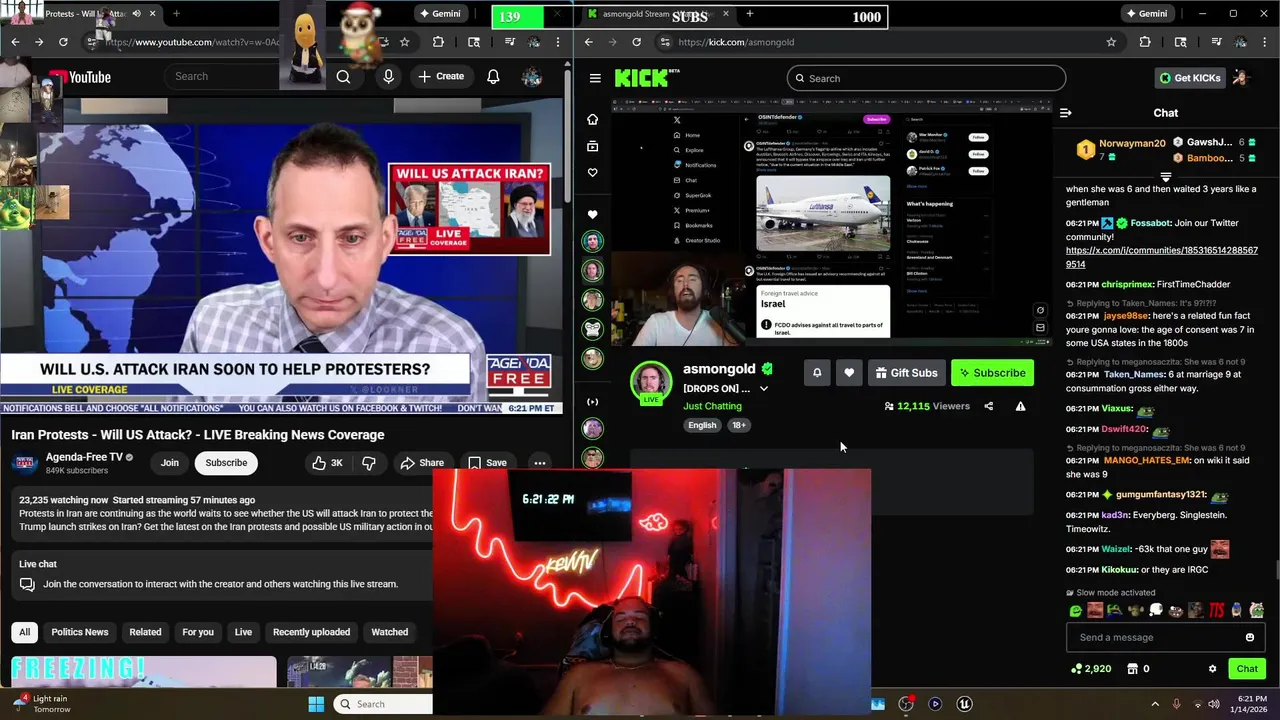The height and width of the screenshot is (720, 1280).
Task: Subscribe to Agenda-Free TV
Action: (226, 463)
